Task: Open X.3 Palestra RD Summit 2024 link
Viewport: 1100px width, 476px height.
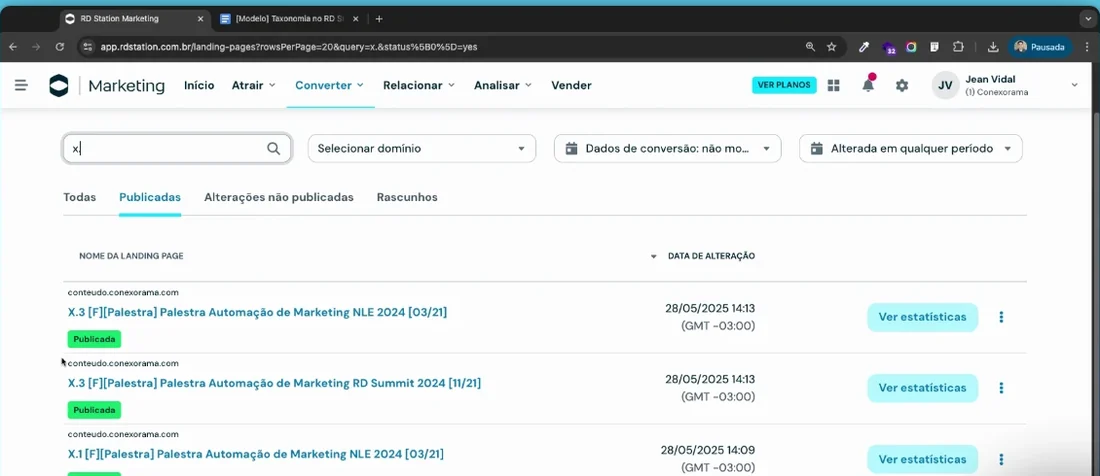Action: (274, 383)
